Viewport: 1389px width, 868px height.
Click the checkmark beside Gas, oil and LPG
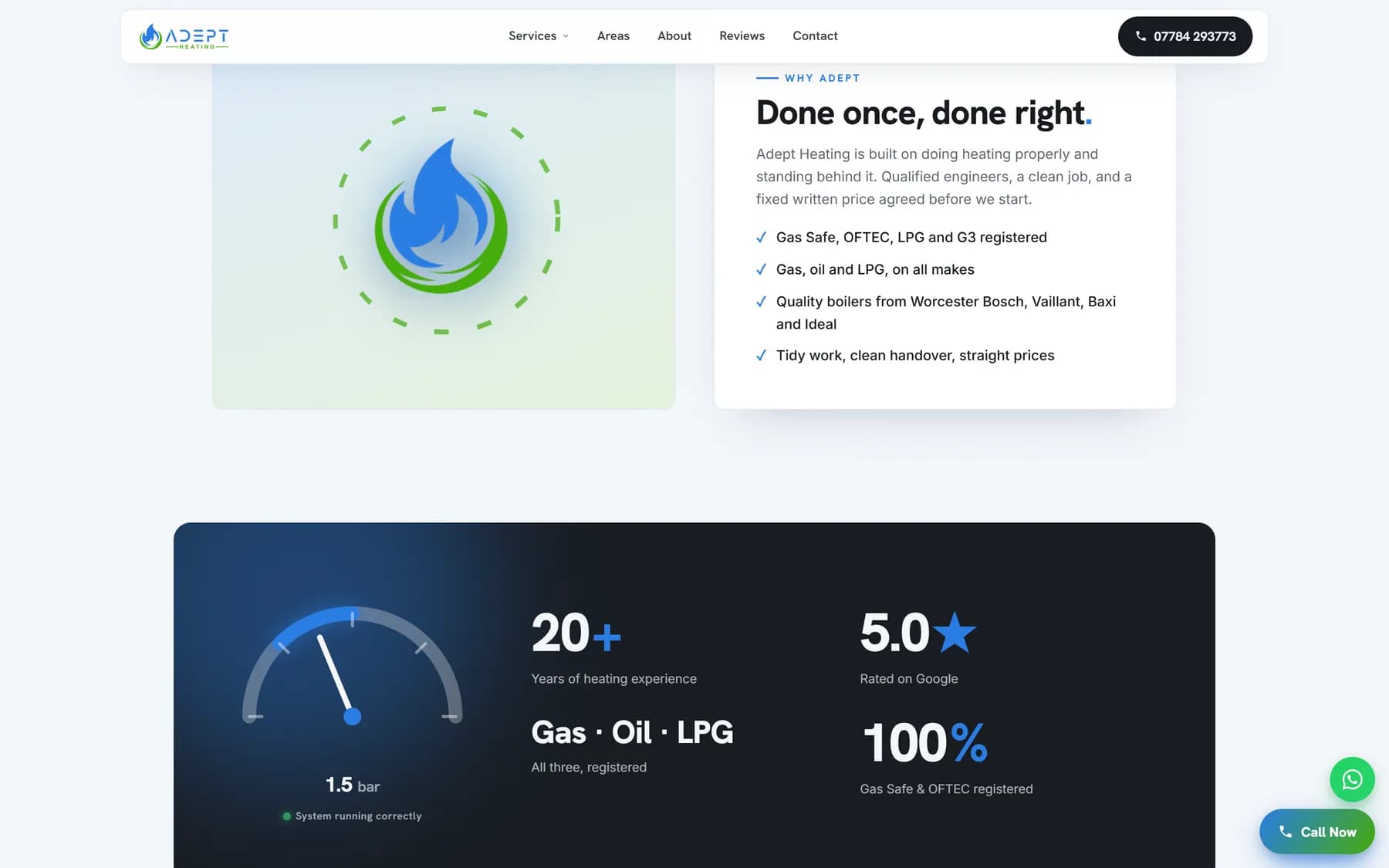pos(761,269)
